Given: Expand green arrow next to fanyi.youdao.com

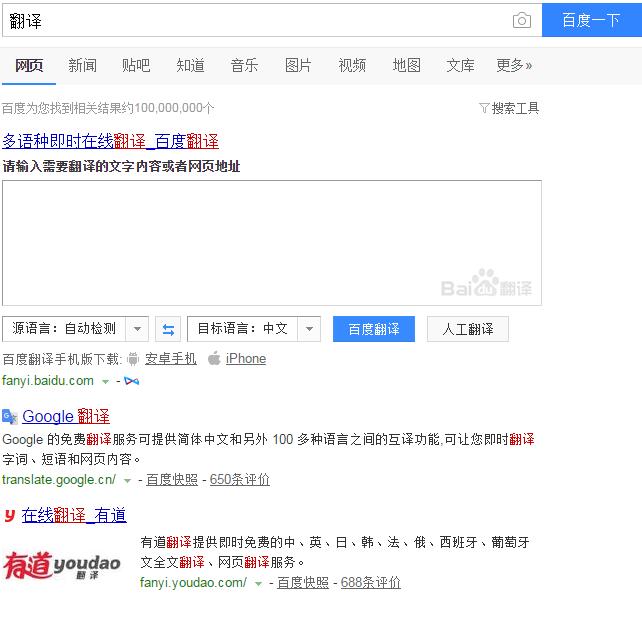Looking at the screenshot, I should tap(258, 584).
